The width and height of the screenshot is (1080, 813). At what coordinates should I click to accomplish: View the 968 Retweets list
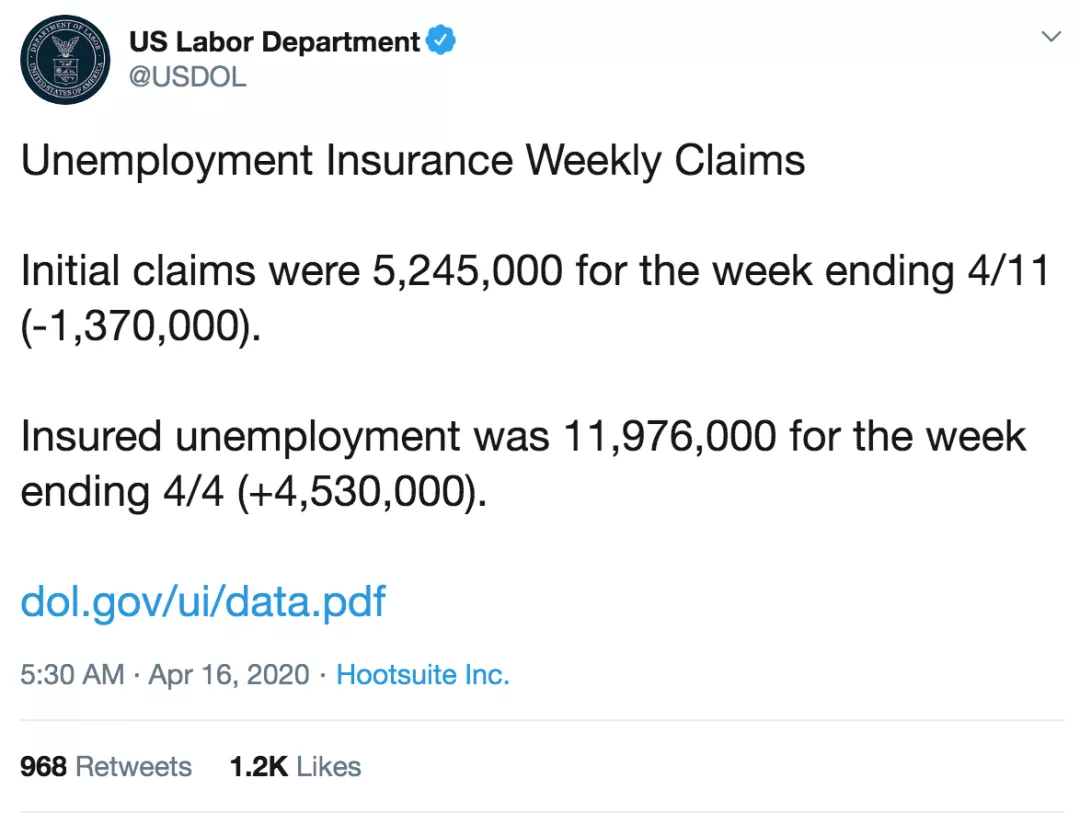[x=106, y=766]
